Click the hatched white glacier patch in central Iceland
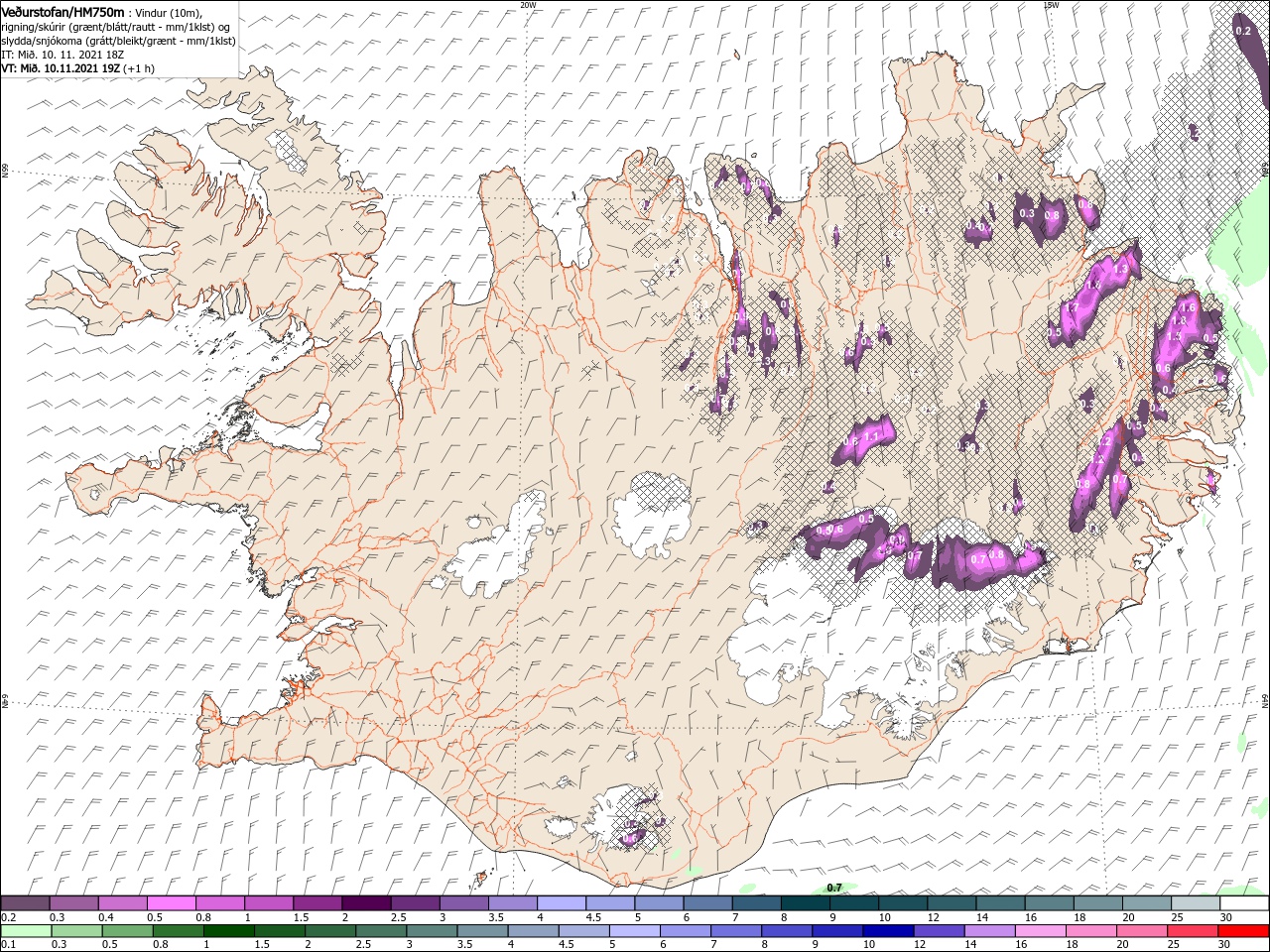 tap(653, 514)
